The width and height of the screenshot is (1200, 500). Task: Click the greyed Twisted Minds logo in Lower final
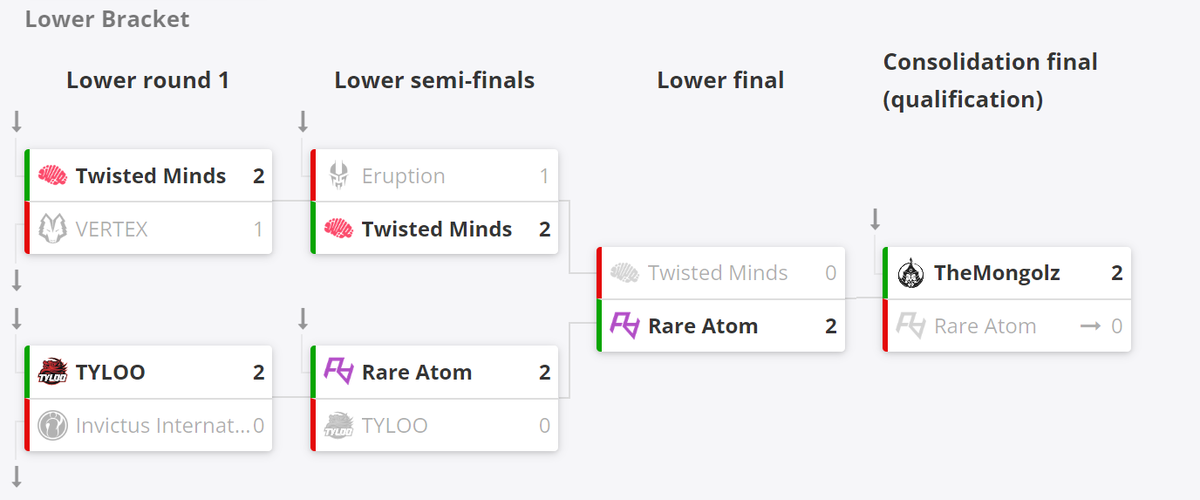click(625, 273)
